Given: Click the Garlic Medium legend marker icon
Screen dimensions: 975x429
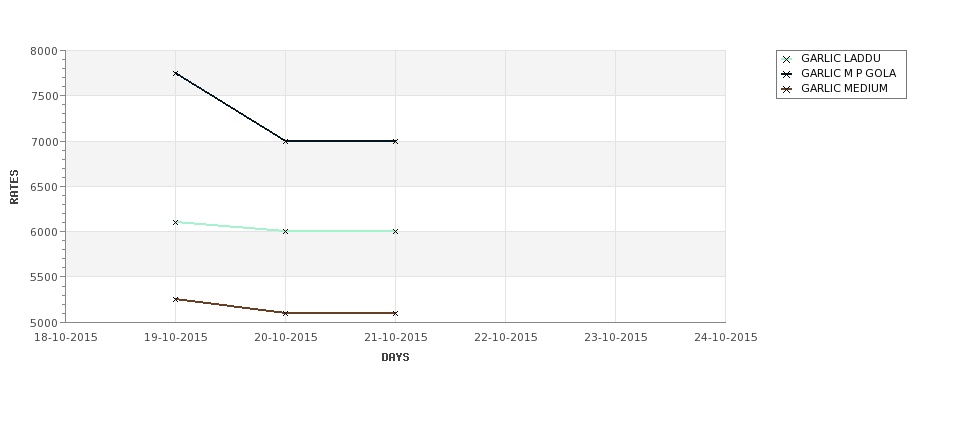Looking at the screenshot, I should tap(786, 90).
